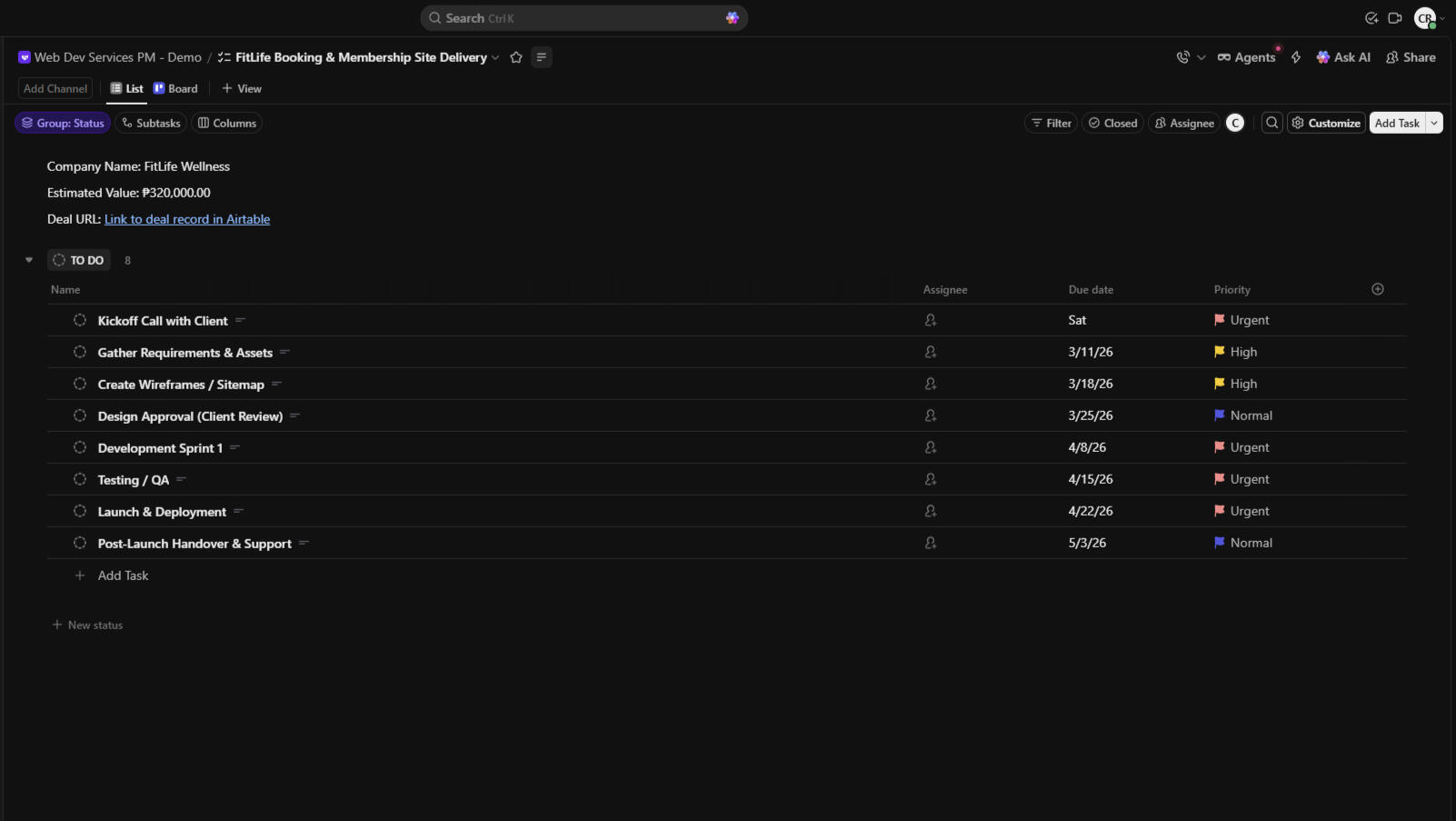Toggle the Subtasks option
The height and width of the screenshot is (821, 1456).
pyautogui.click(x=151, y=123)
